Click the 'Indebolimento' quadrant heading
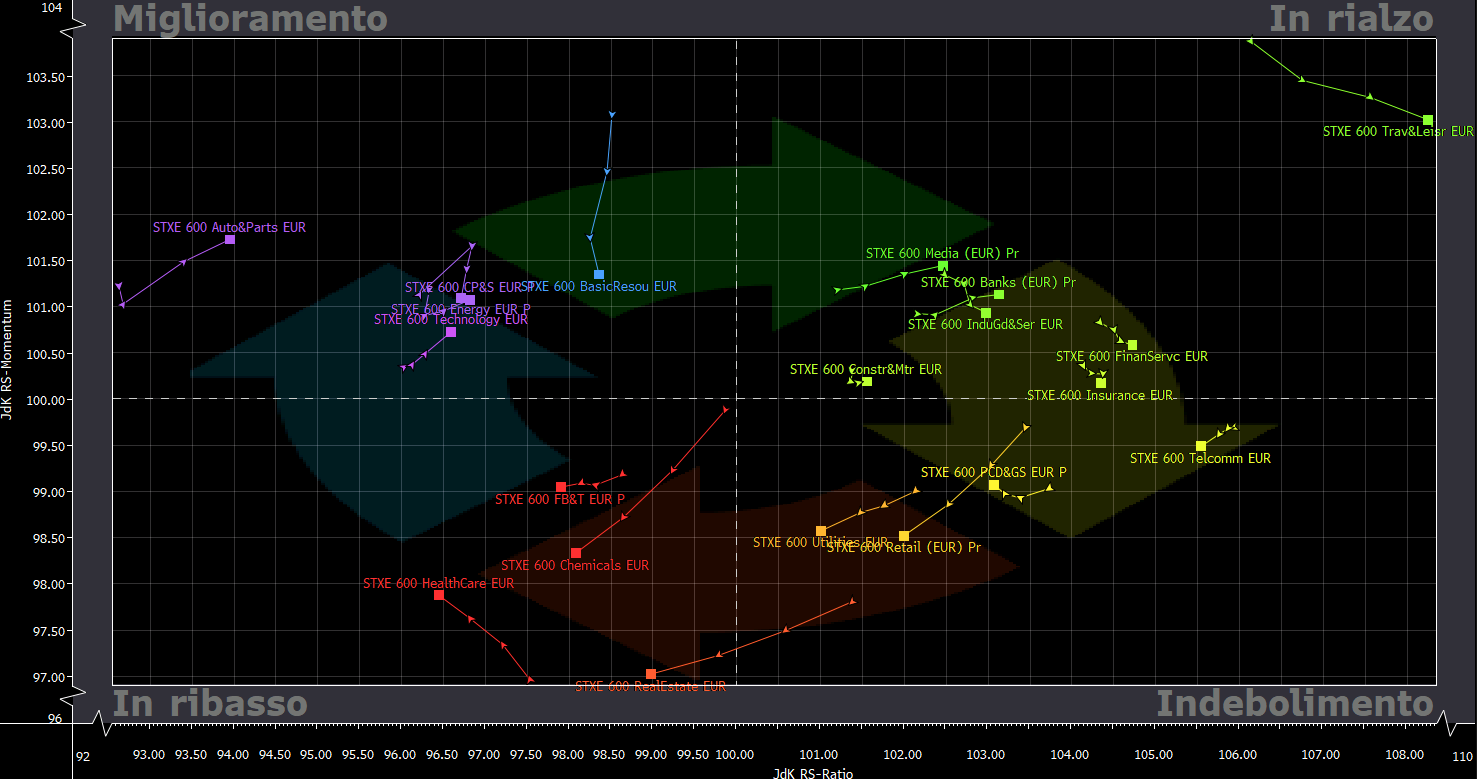Viewport: 1477px width, 779px height. click(1295, 703)
